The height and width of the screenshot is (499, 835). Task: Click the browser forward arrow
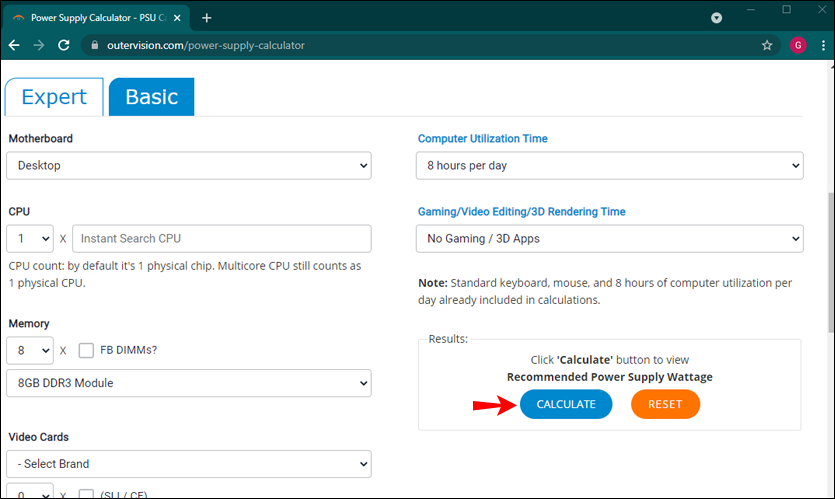coord(39,45)
